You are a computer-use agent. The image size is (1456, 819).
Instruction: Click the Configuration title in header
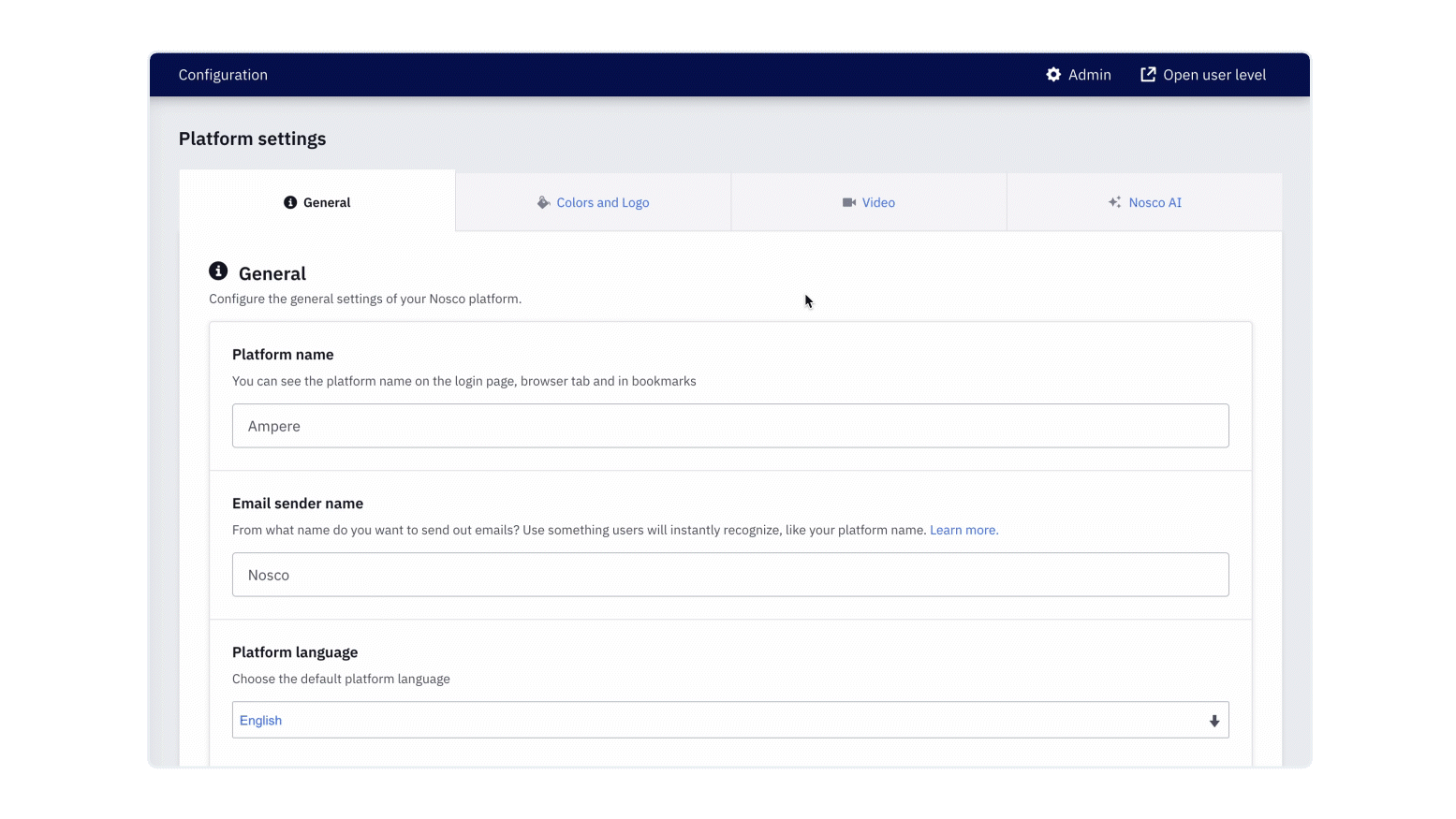(223, 75)
